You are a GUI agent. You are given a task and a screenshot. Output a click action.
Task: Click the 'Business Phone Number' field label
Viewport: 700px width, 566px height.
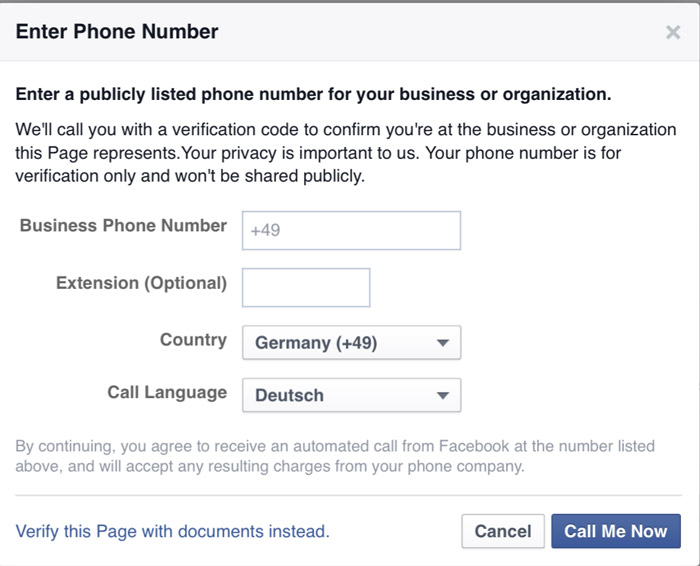123,226
